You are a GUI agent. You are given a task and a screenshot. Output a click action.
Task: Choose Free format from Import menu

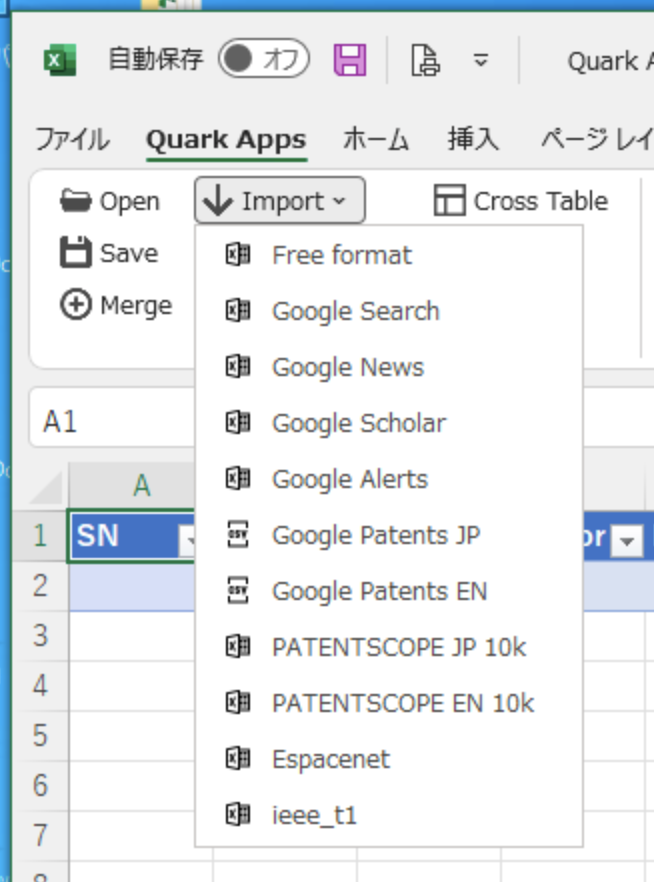[389, 255]
